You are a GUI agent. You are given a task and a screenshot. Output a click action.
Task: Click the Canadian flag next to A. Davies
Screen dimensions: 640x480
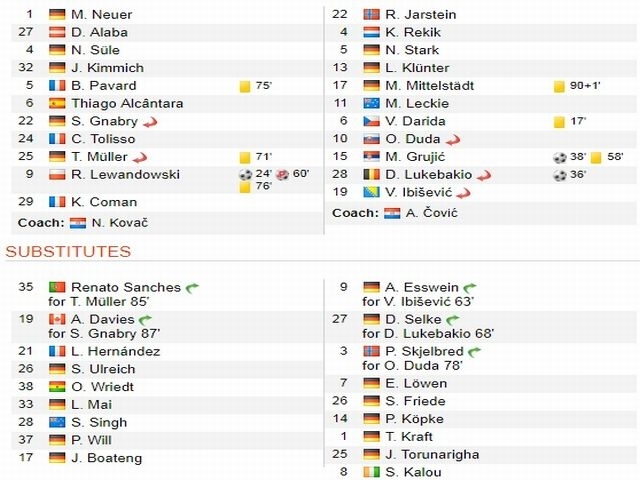point(57,319)
